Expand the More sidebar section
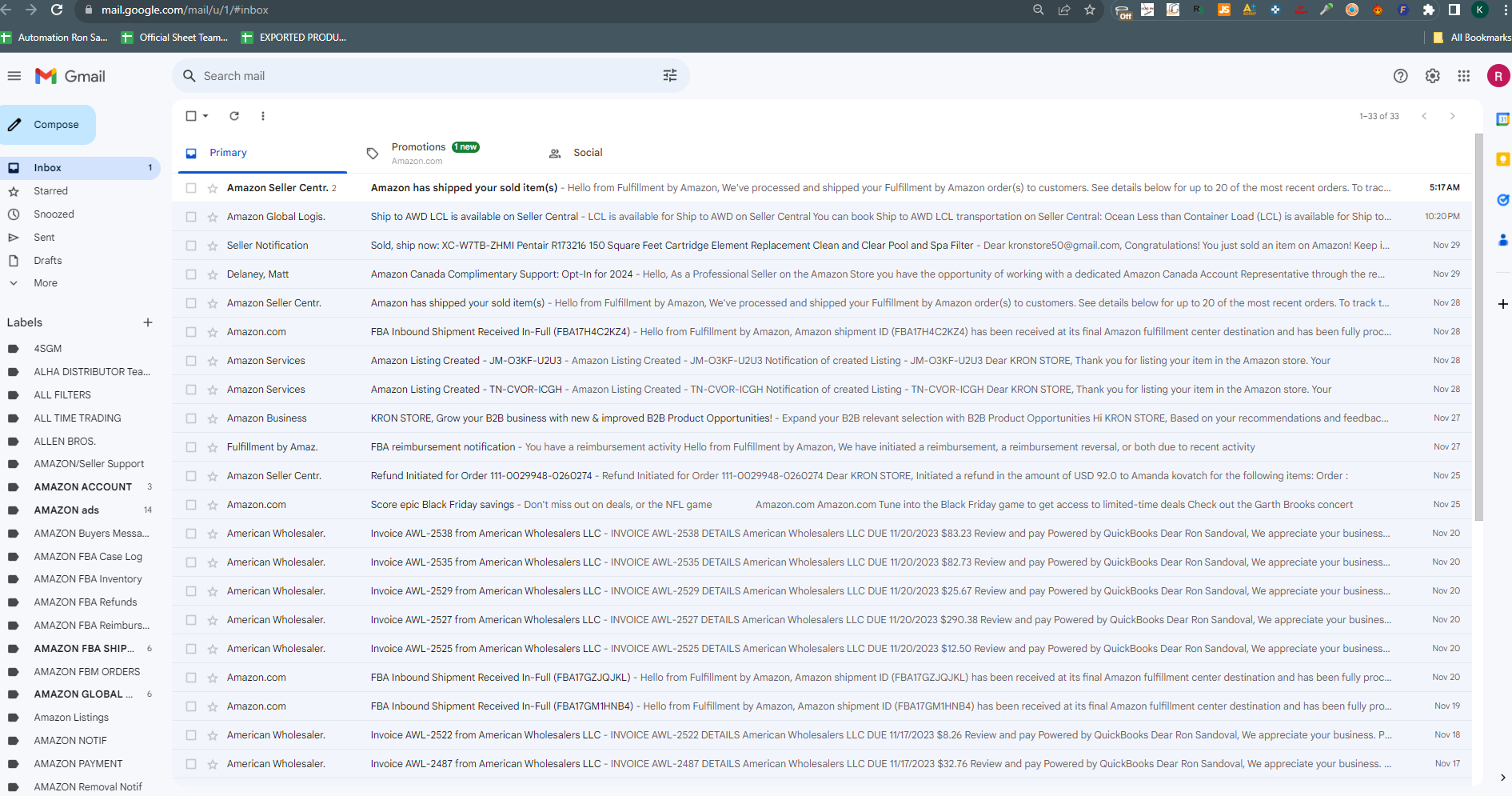This screenshot has width=1512, height=796. (46, 283)
